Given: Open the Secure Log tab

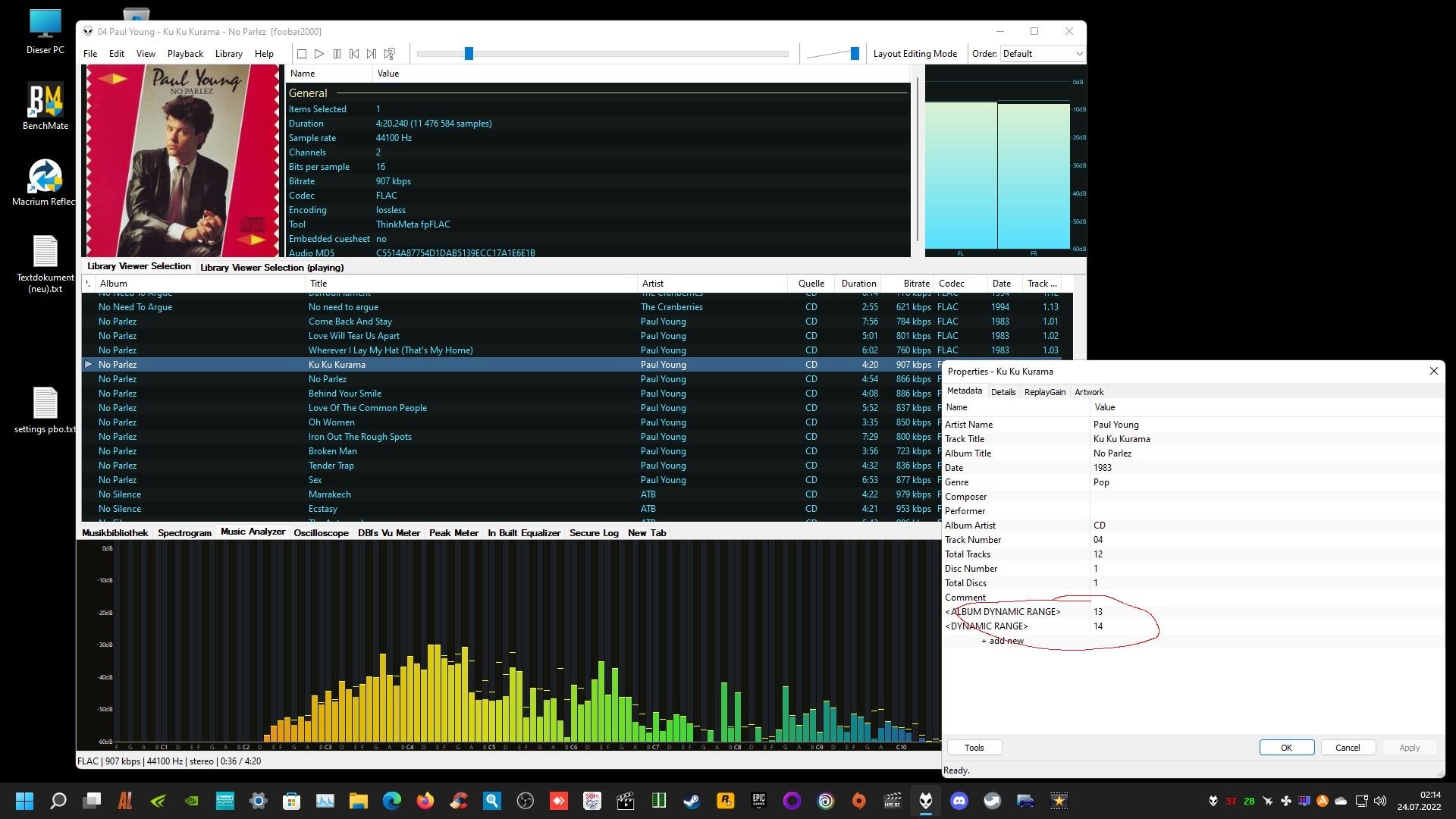Looking at the screenshot, I should 594,533.
